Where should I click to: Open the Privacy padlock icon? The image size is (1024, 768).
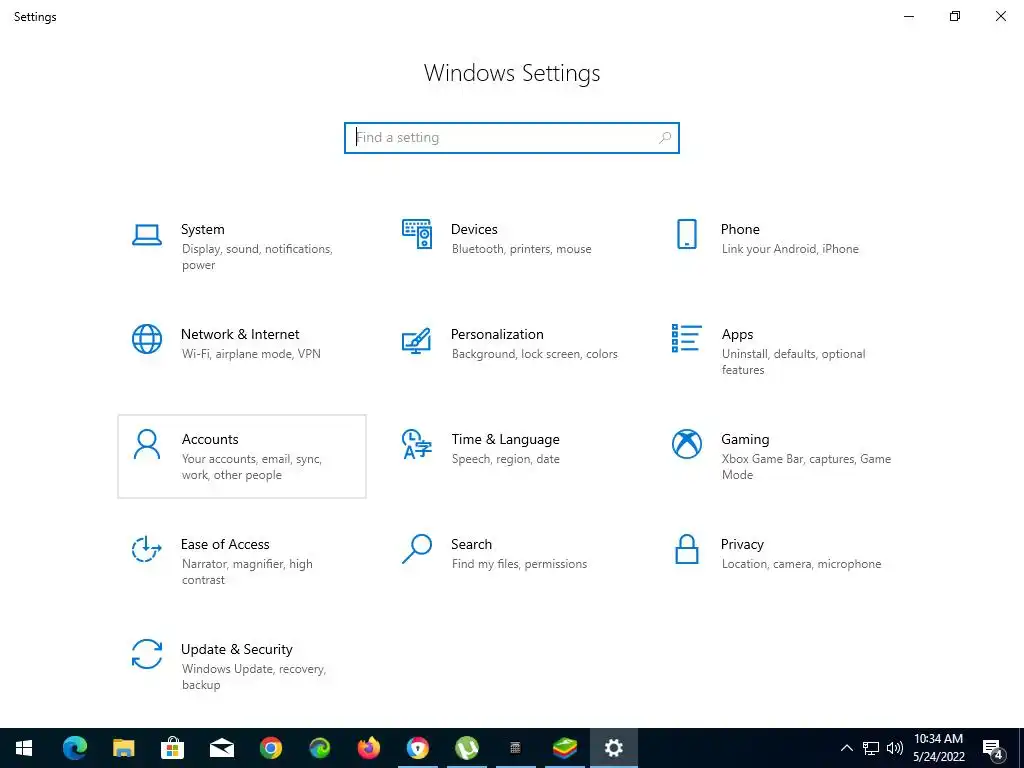tap(686, 549)
